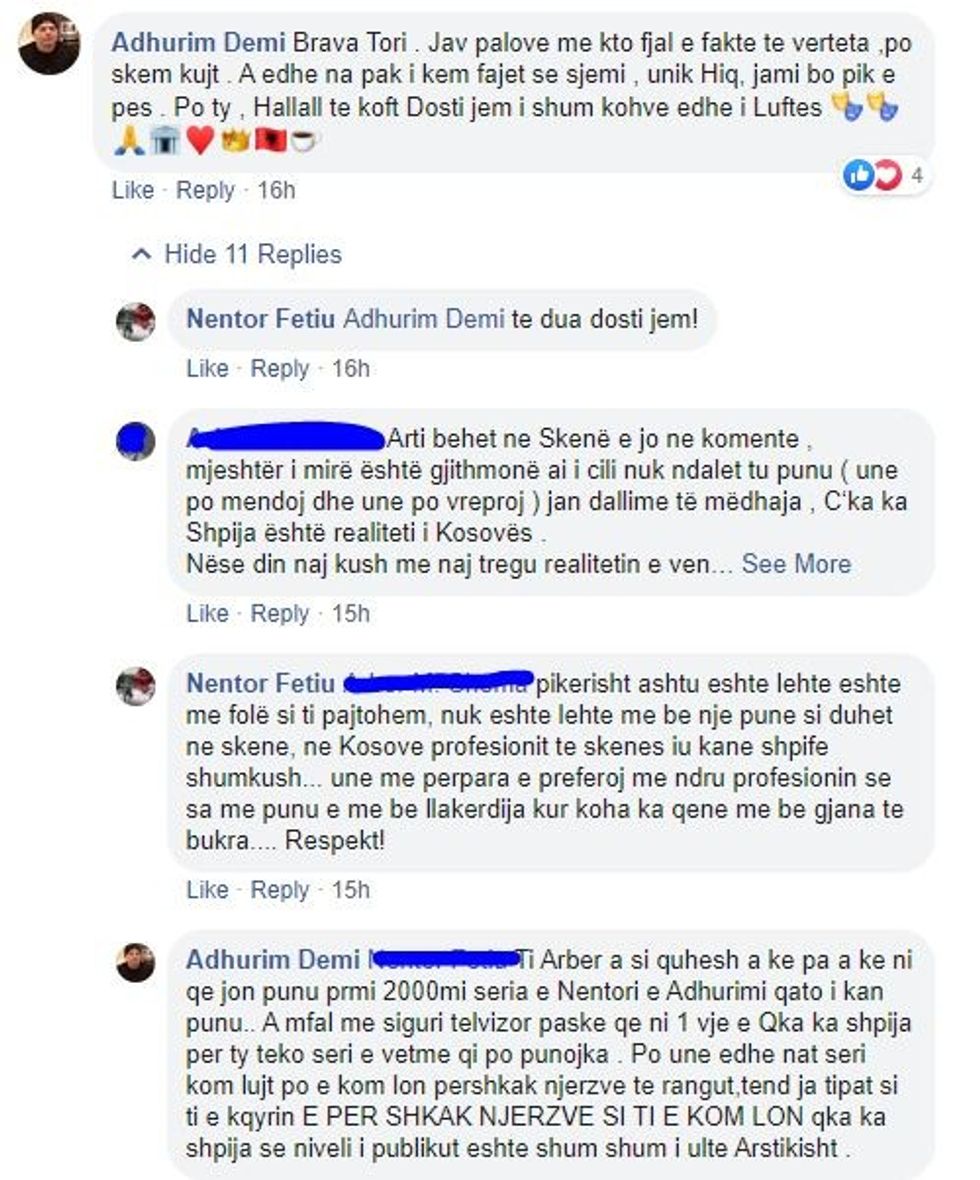Open Adhurim Demi name link in top comment
Image resolution: width=980 pixels, height=1180 pixels.
pos(198,42)
